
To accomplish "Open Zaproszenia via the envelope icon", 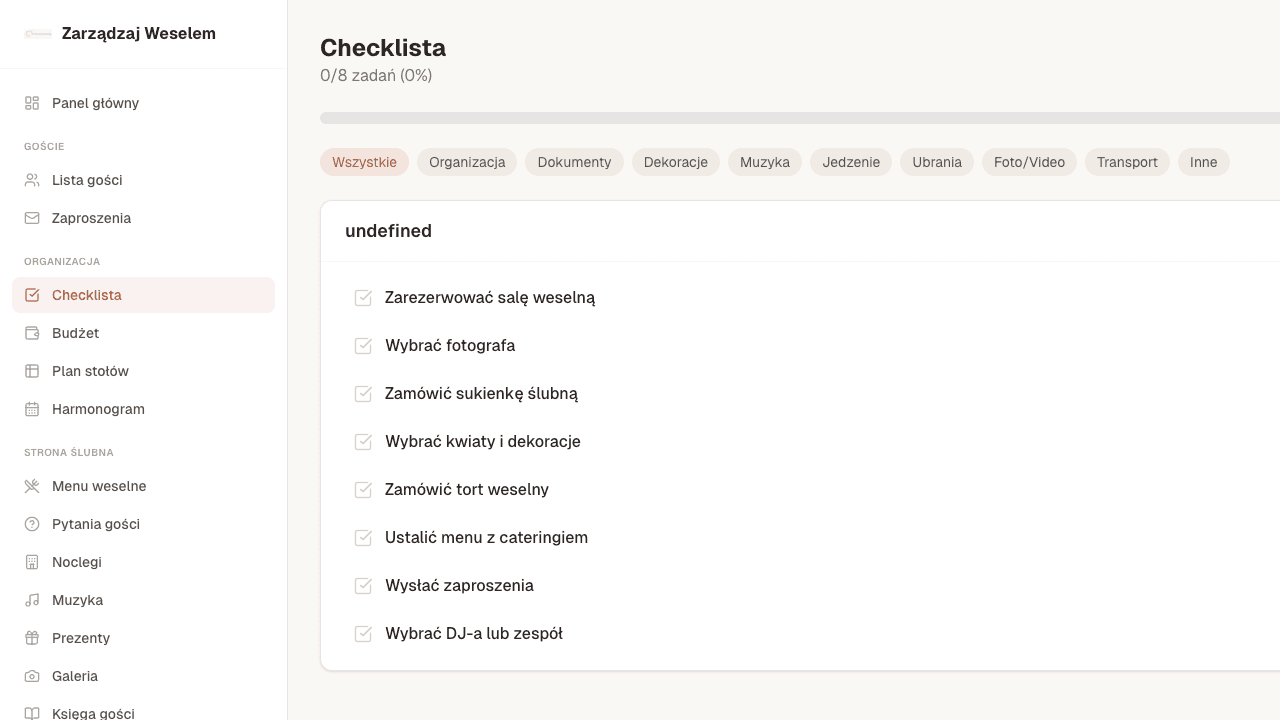I will pyautogui.click(x=32, y=218).
